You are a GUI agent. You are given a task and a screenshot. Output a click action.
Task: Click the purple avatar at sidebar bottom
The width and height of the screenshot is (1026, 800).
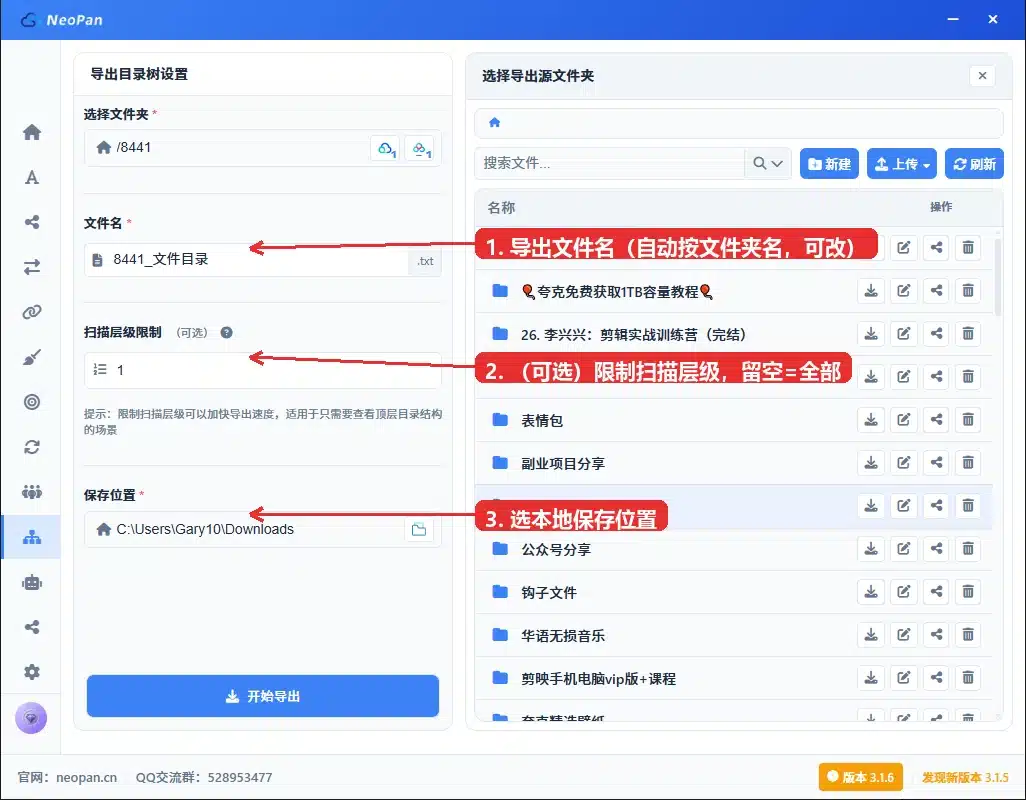(31, 718)
